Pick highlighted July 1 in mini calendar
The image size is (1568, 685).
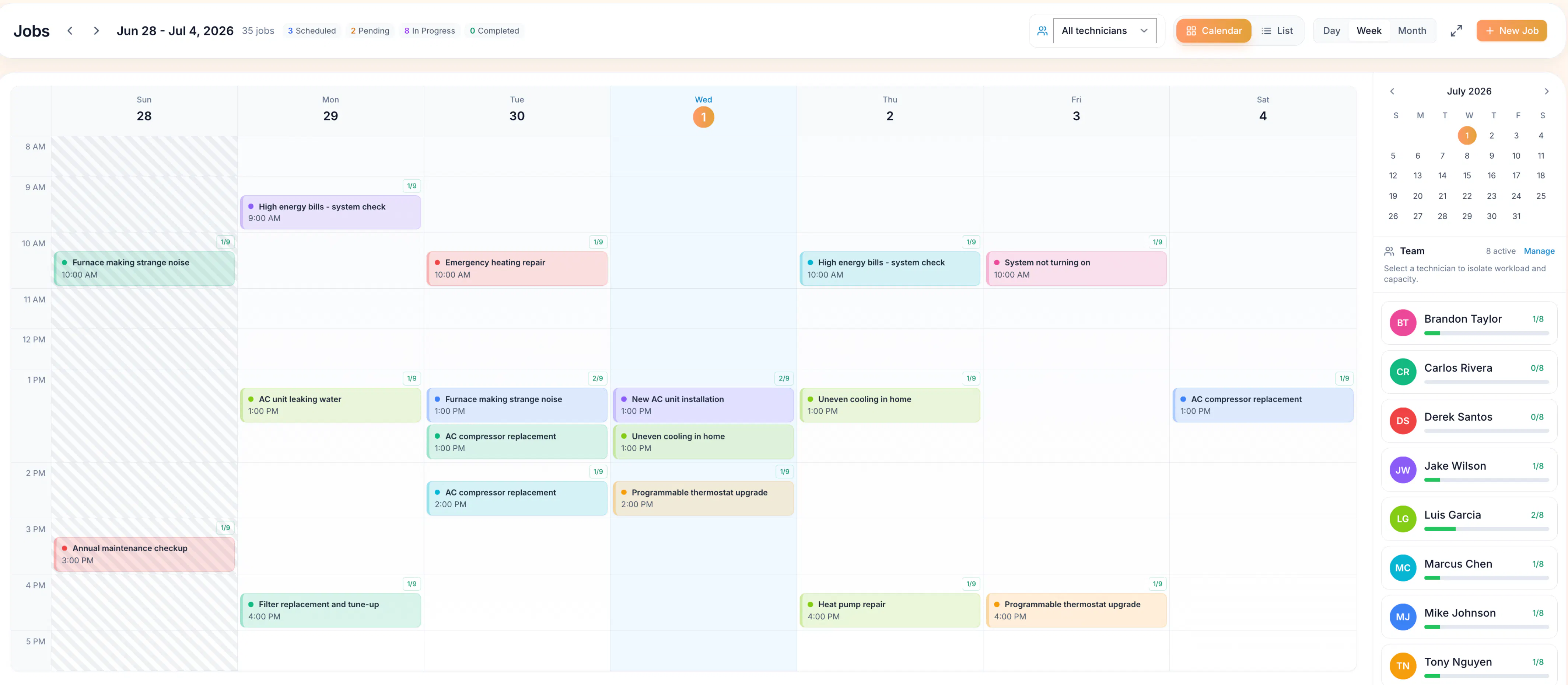(1466, 135)
